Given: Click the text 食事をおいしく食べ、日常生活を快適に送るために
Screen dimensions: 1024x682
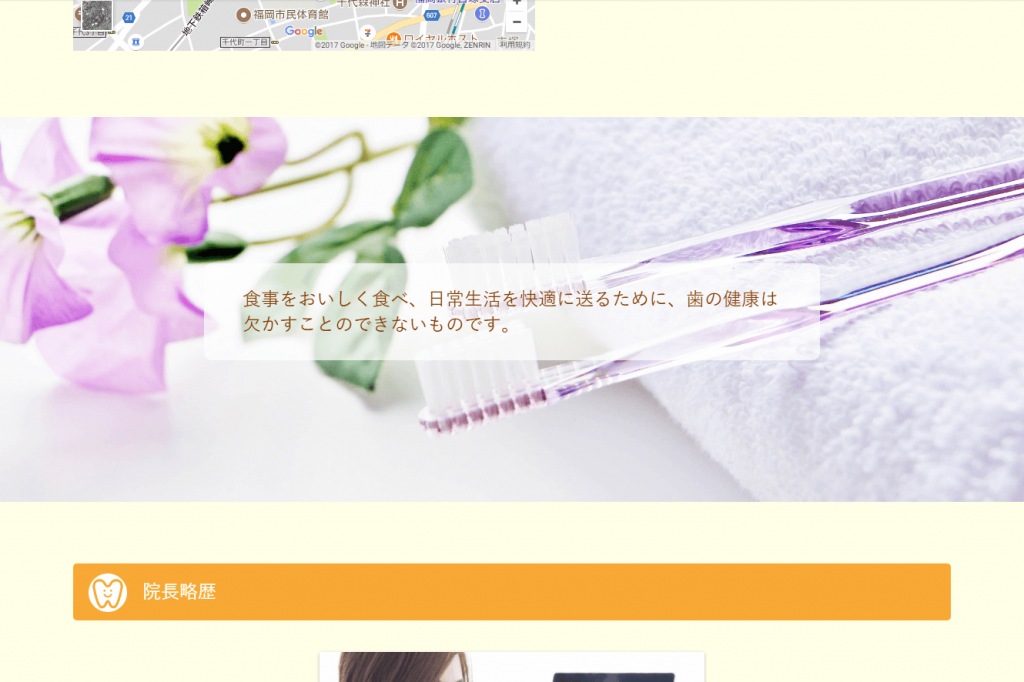Looking at the screenshot, I should point(453,299).
